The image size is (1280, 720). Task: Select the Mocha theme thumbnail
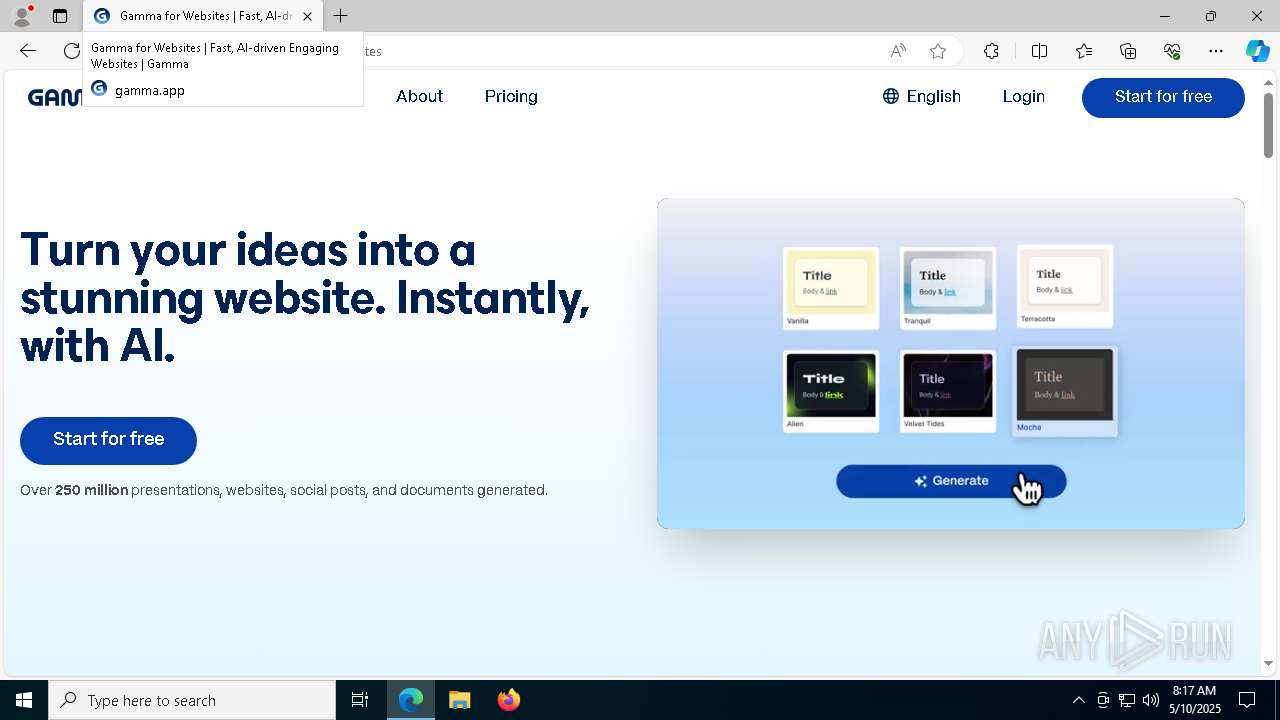[1065, 391]
